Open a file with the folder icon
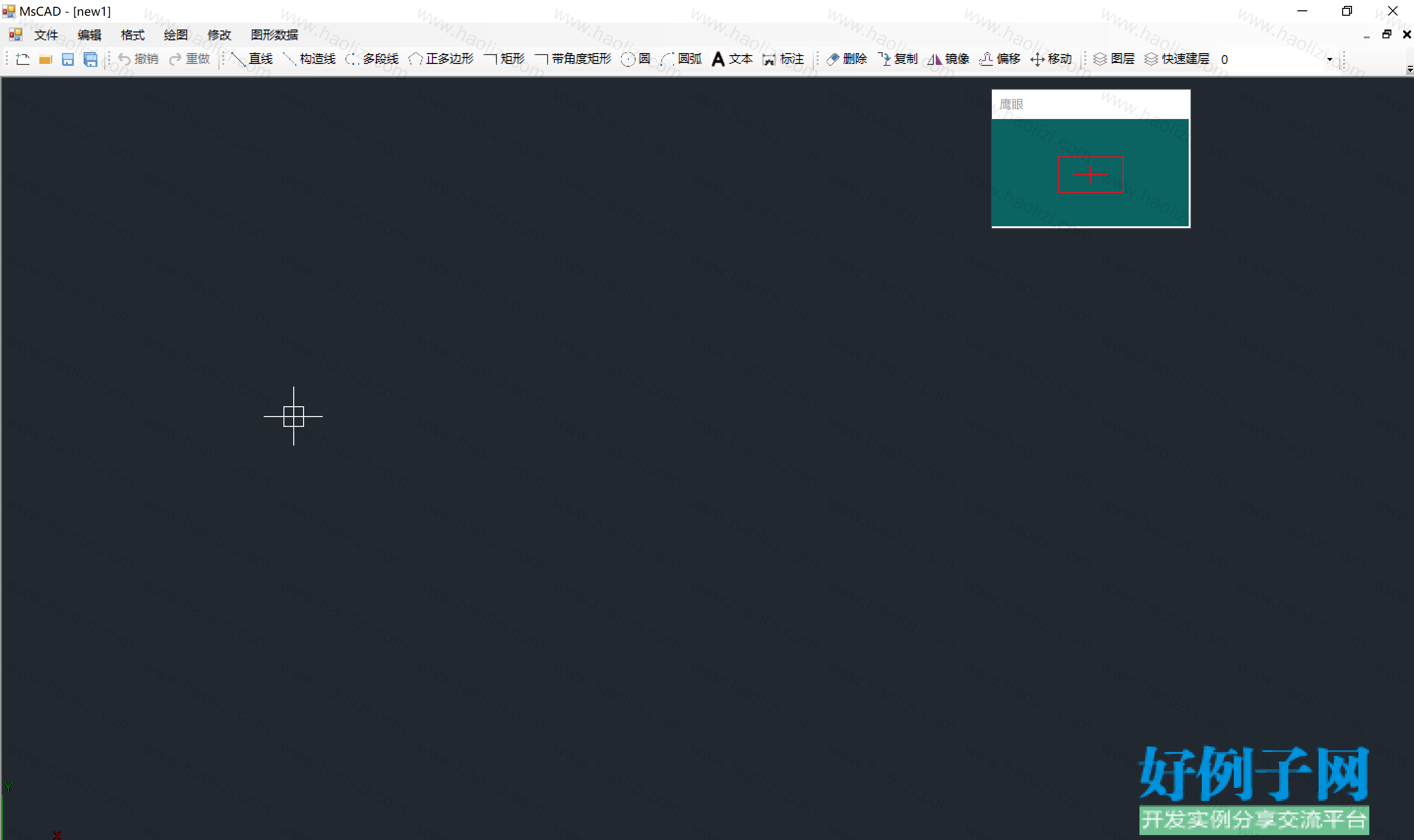Image resolution: width=1414 pixels, height=840 pixels. click(x=45, y=59)
